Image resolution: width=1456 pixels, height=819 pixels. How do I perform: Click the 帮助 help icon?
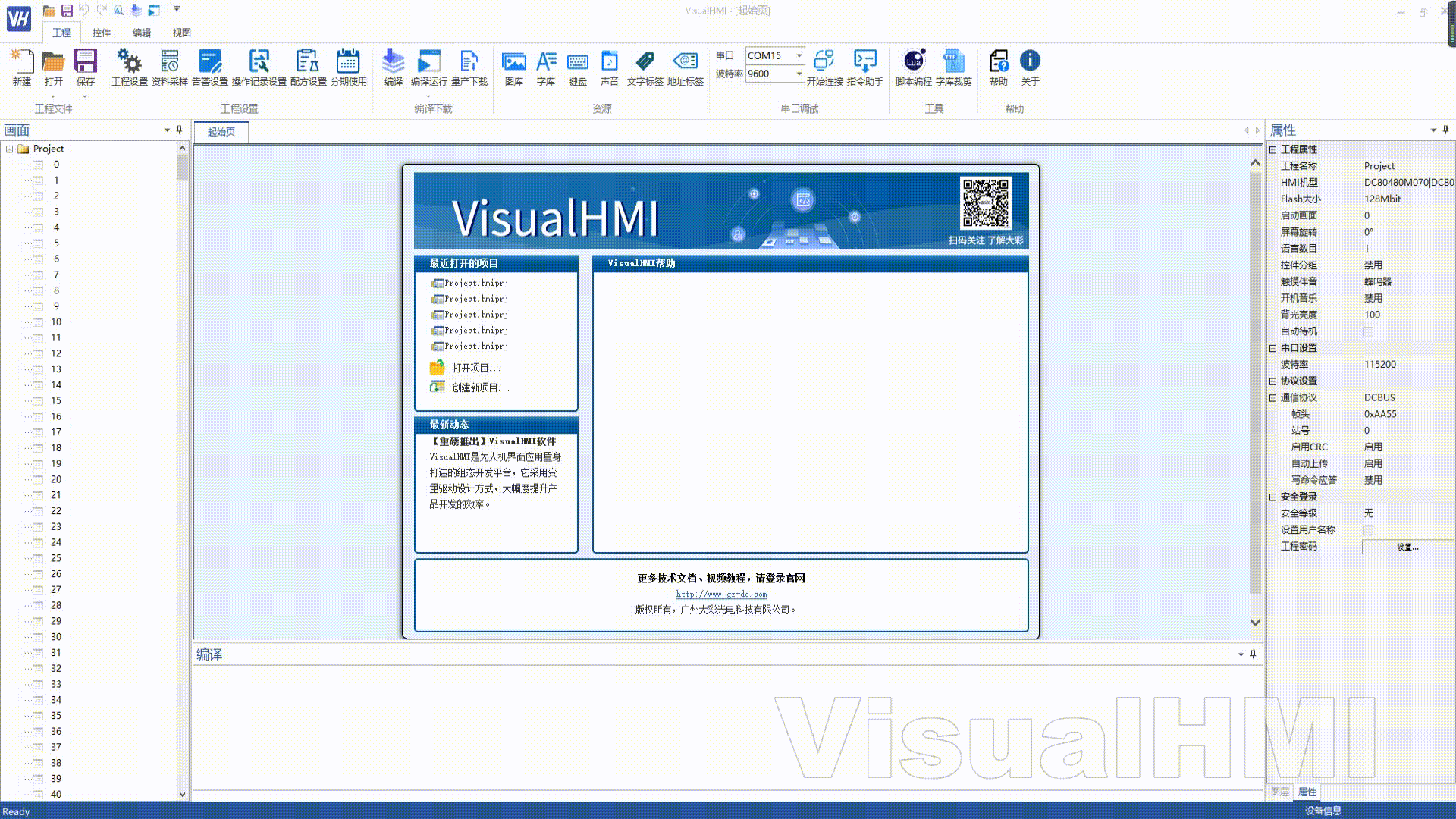click(999, 67)
